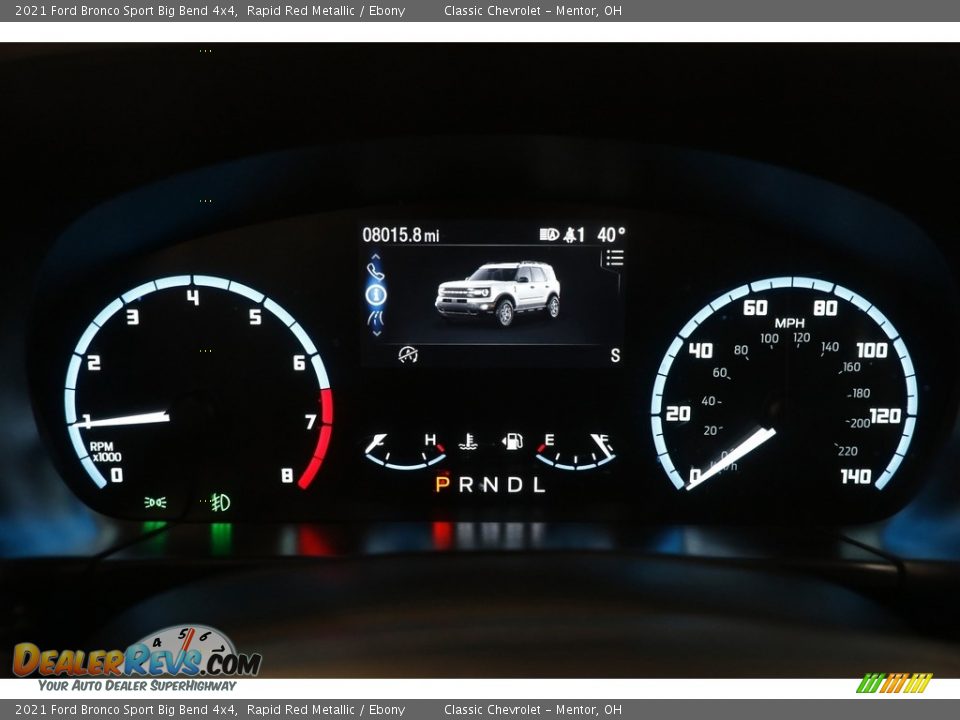
Task: Click the odometer reading 08015.8 mi
Action: click(x=400, y=235)
